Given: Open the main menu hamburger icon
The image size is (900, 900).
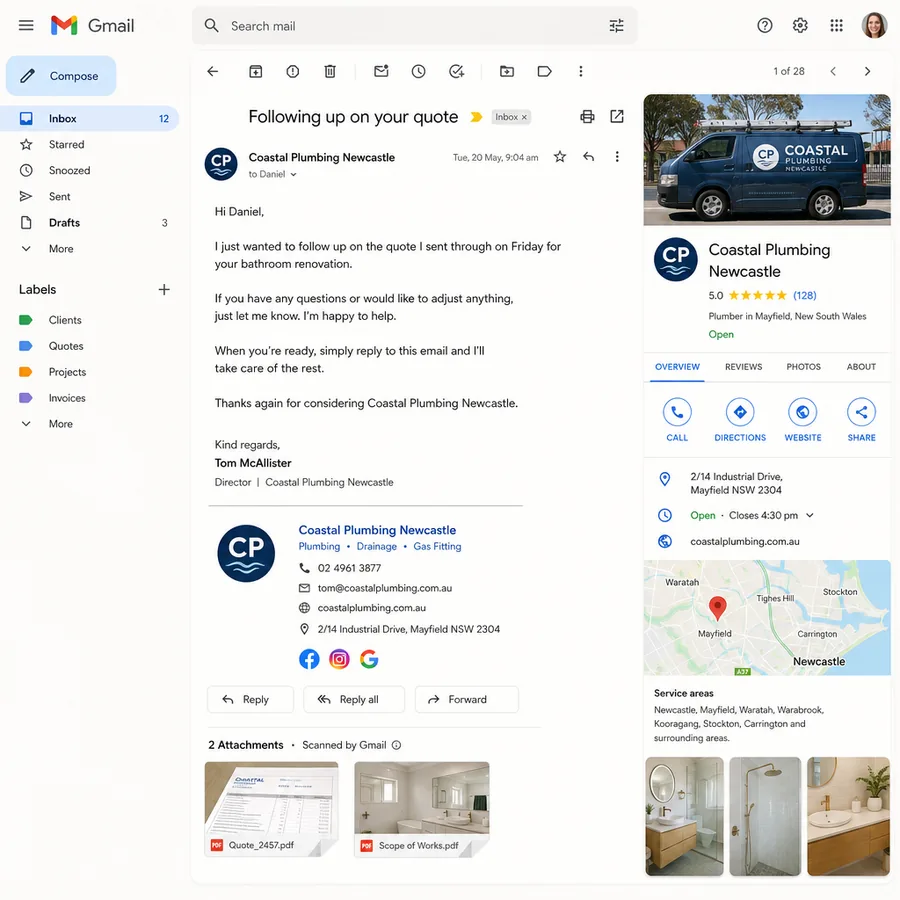Looking at the screenshot, I should [x=26, y=25].
